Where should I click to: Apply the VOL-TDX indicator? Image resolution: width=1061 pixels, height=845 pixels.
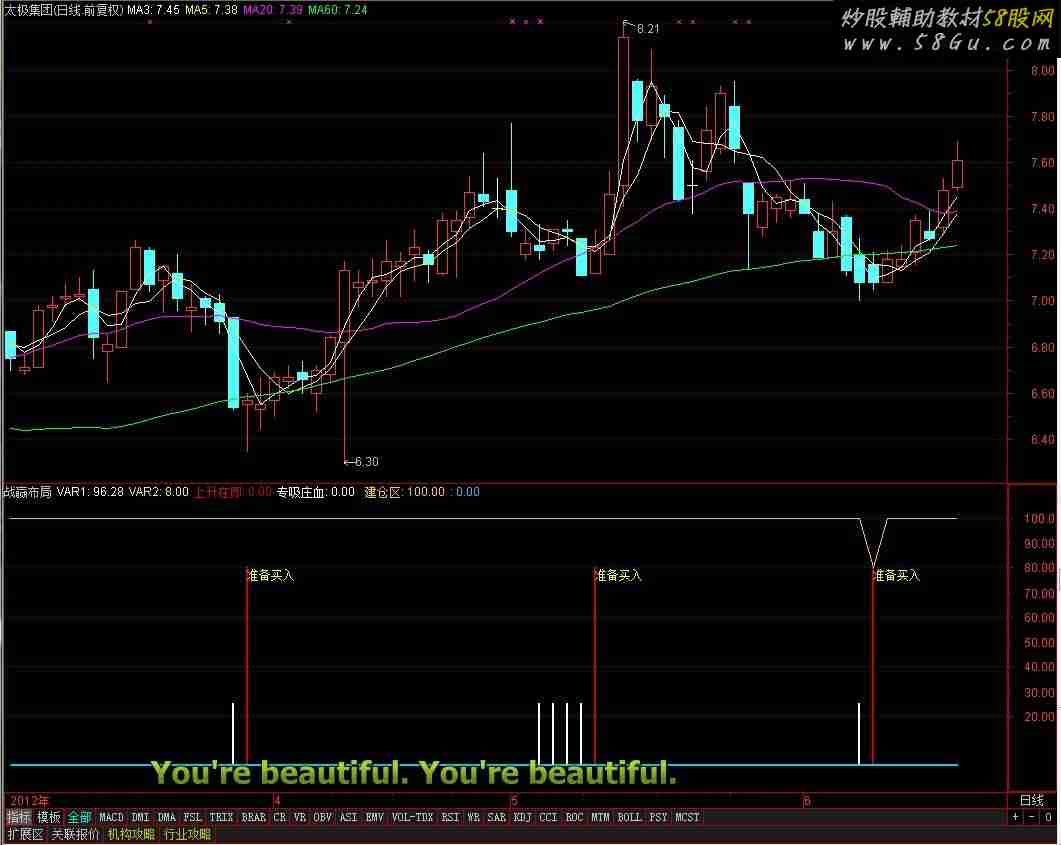tap(413, 817)
